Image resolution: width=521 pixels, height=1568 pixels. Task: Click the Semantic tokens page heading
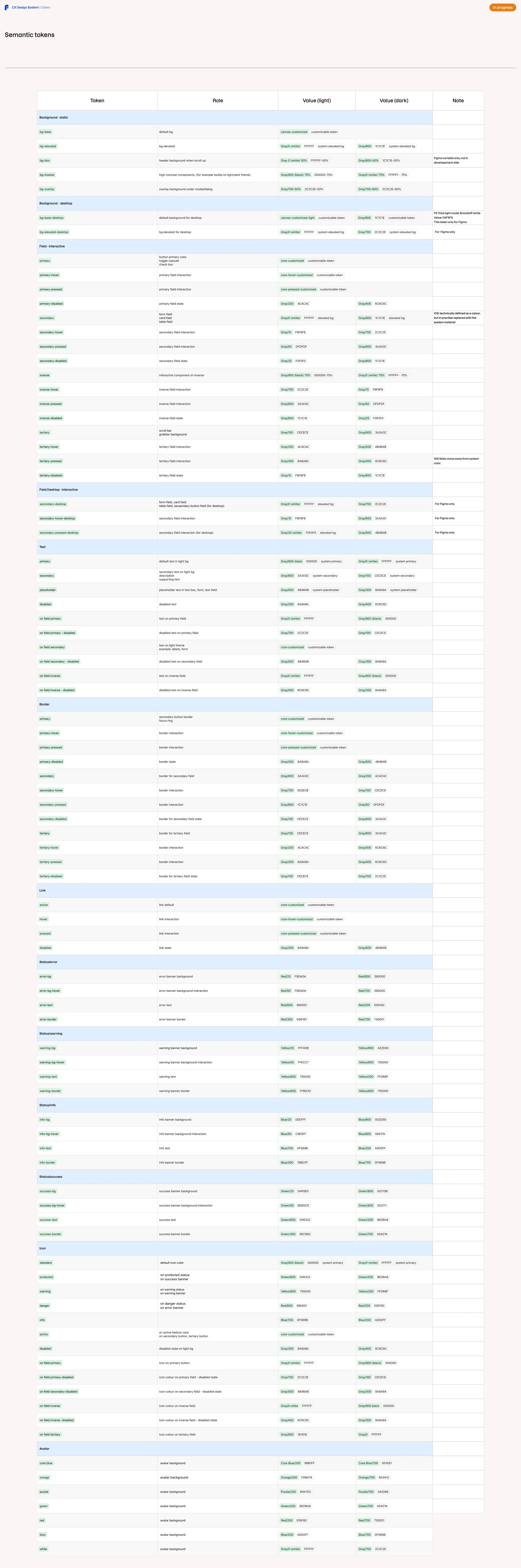pos(30,35)
